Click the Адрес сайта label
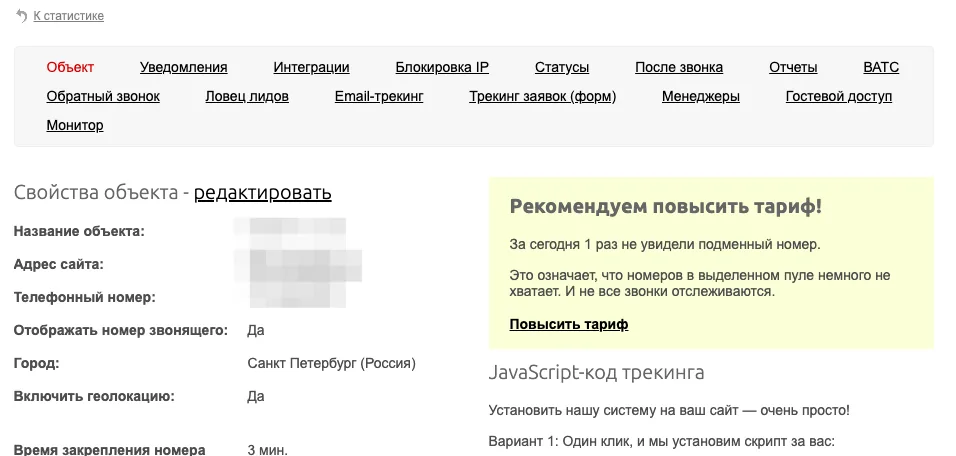 (59, 265)
